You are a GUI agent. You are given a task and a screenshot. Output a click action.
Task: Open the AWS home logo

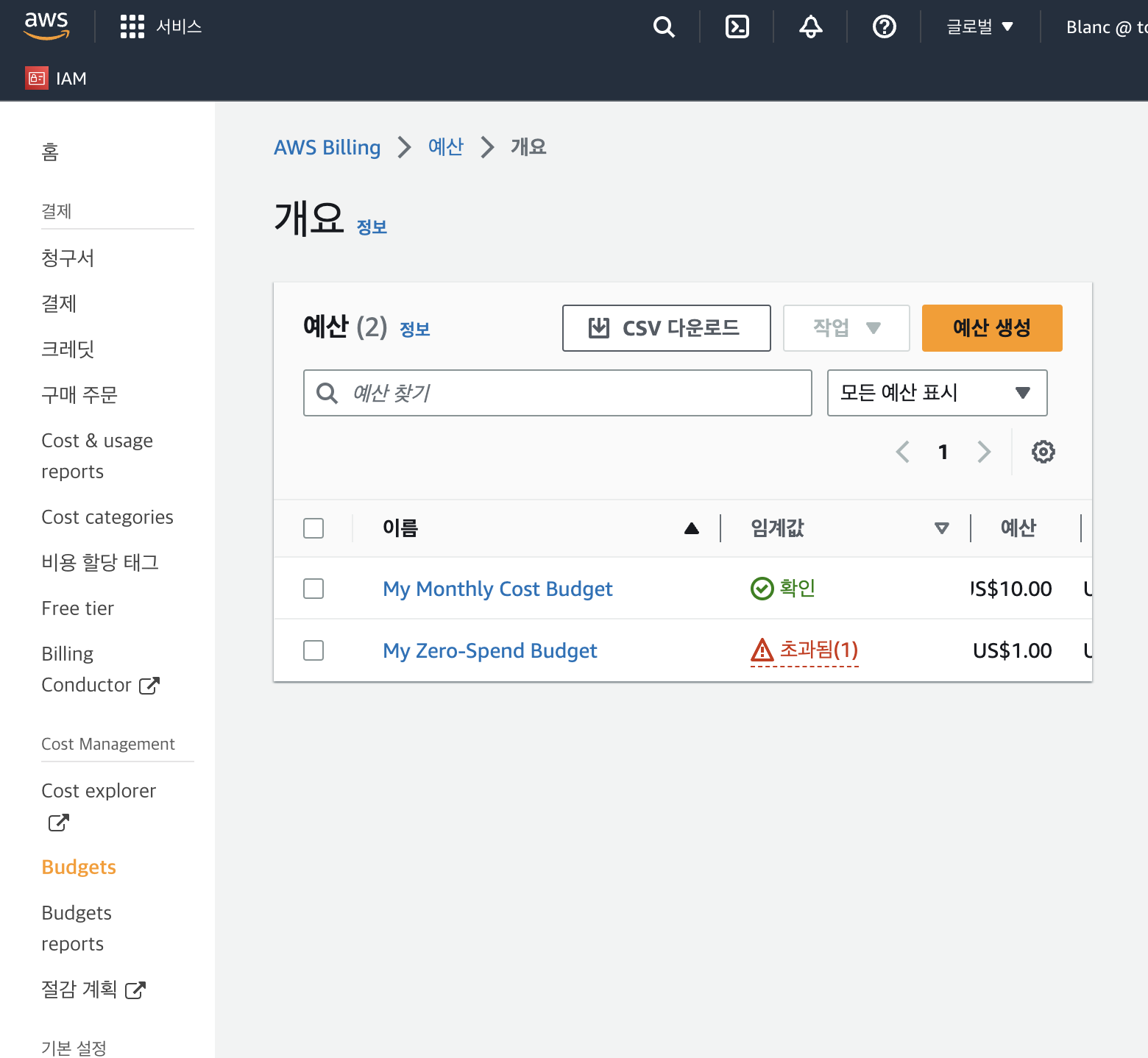[46, 26]
